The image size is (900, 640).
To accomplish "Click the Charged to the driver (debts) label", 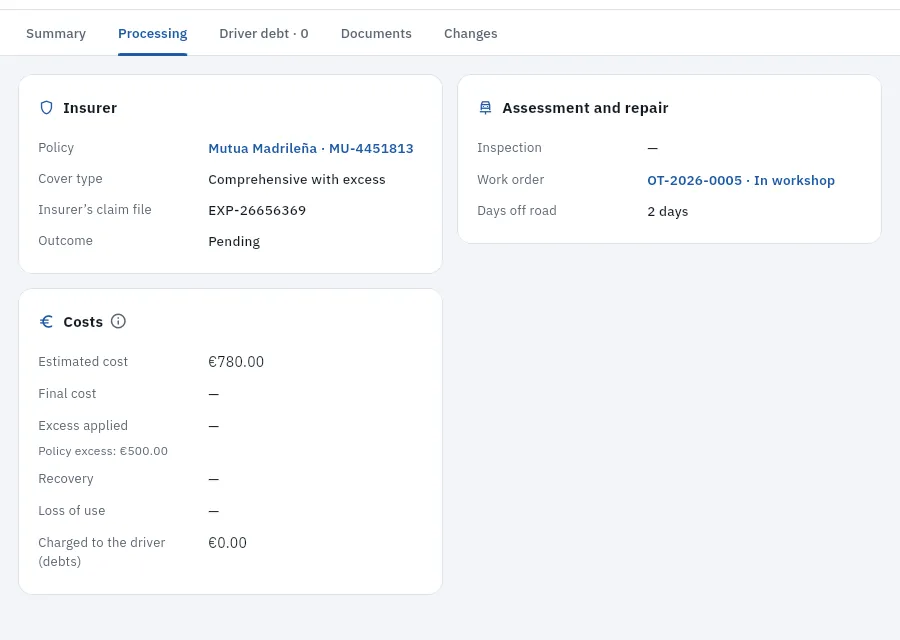I will (x=102, y=552).
